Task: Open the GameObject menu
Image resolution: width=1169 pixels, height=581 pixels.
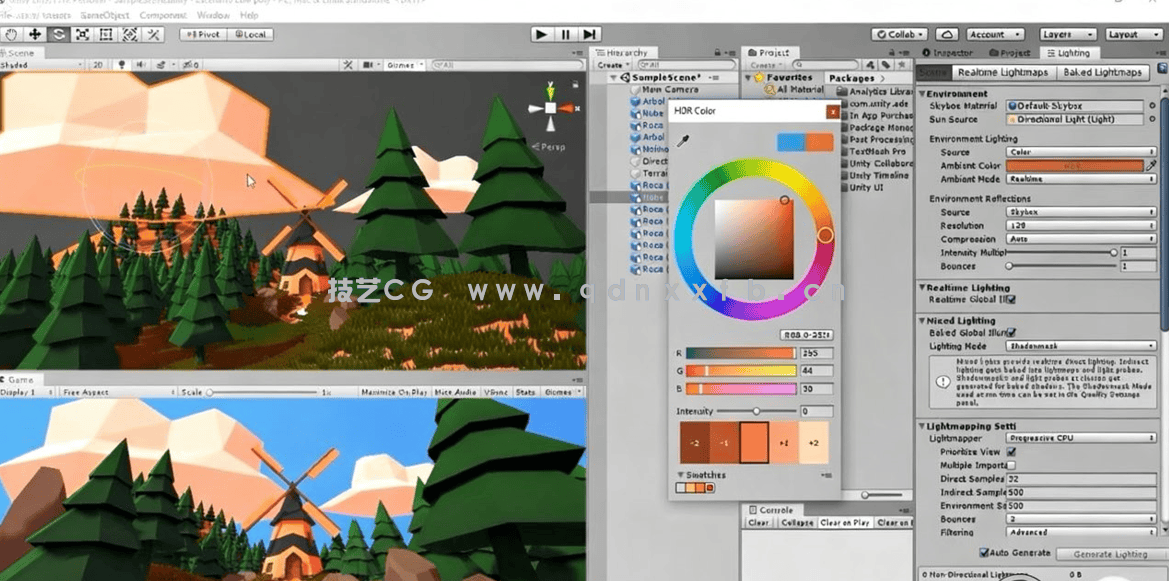Action: pos(106,16)
